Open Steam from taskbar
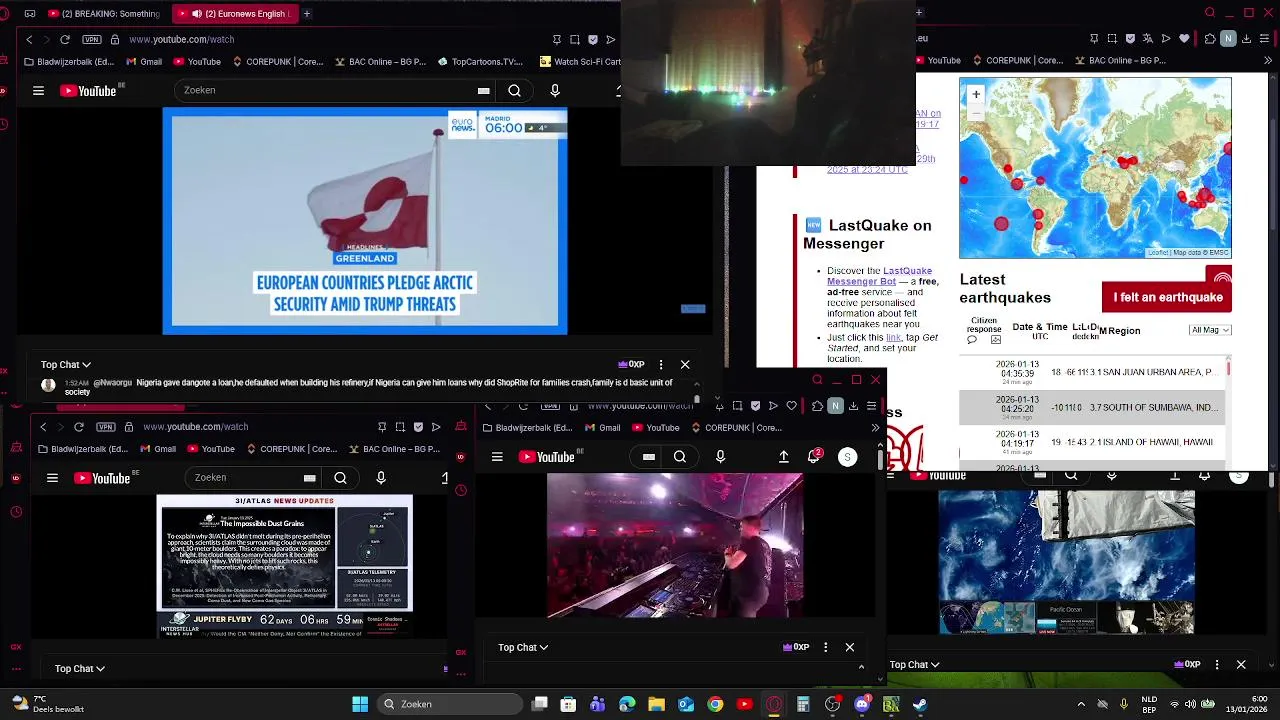This screenshot has height=720, width=1280. [x=920, y=704]
